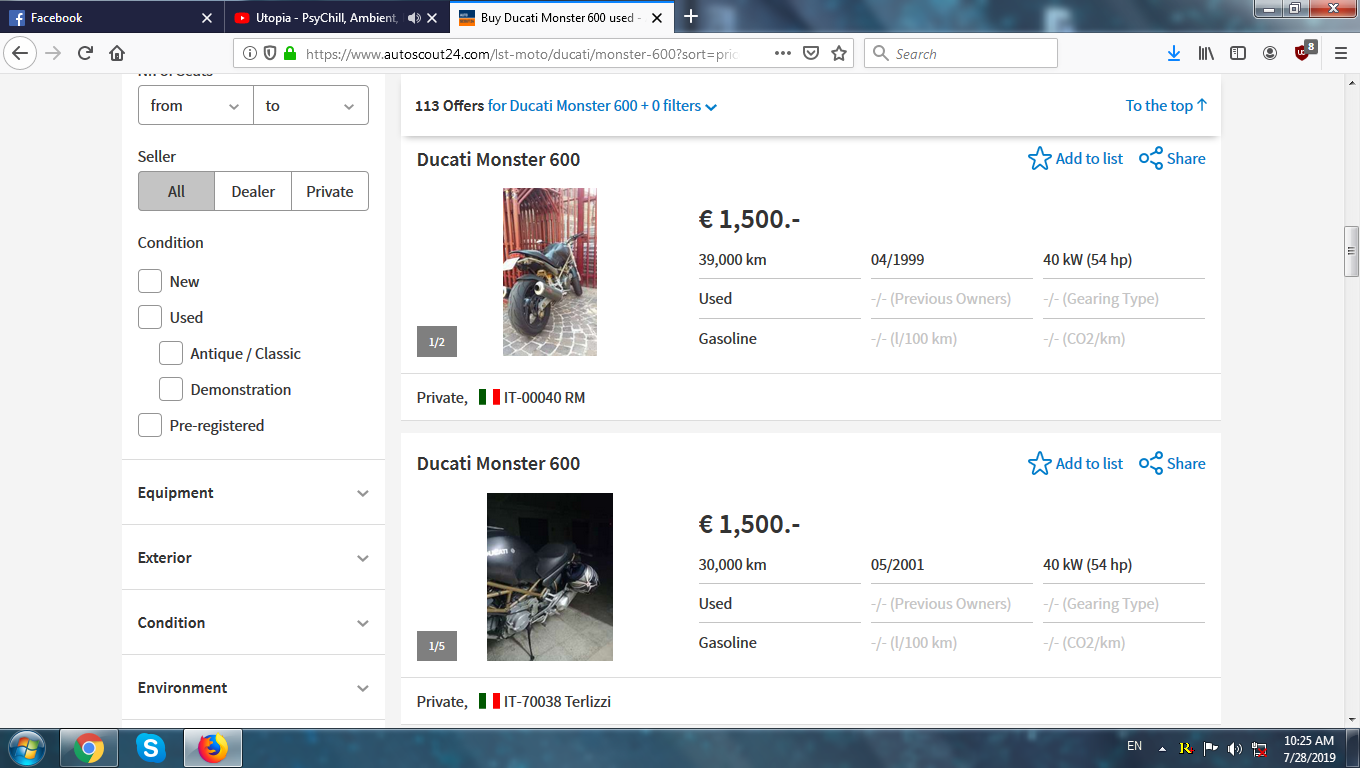The height and width of the screenshot is (768, 1360).
Task: Open the Firefox hamburger menu
Action: pyautogui.click(x=1340, y=54)
